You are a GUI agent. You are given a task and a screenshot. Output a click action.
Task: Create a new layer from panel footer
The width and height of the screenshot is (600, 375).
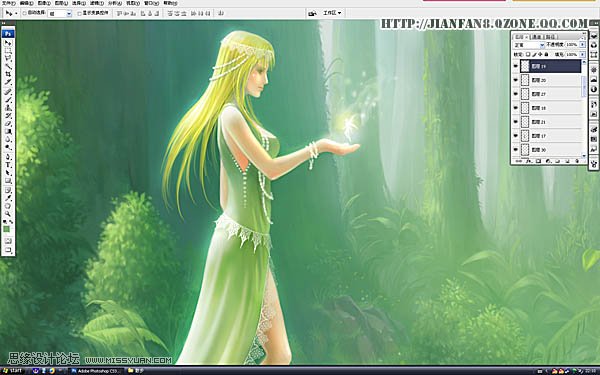pyautogui.click(x=567, y=161)
